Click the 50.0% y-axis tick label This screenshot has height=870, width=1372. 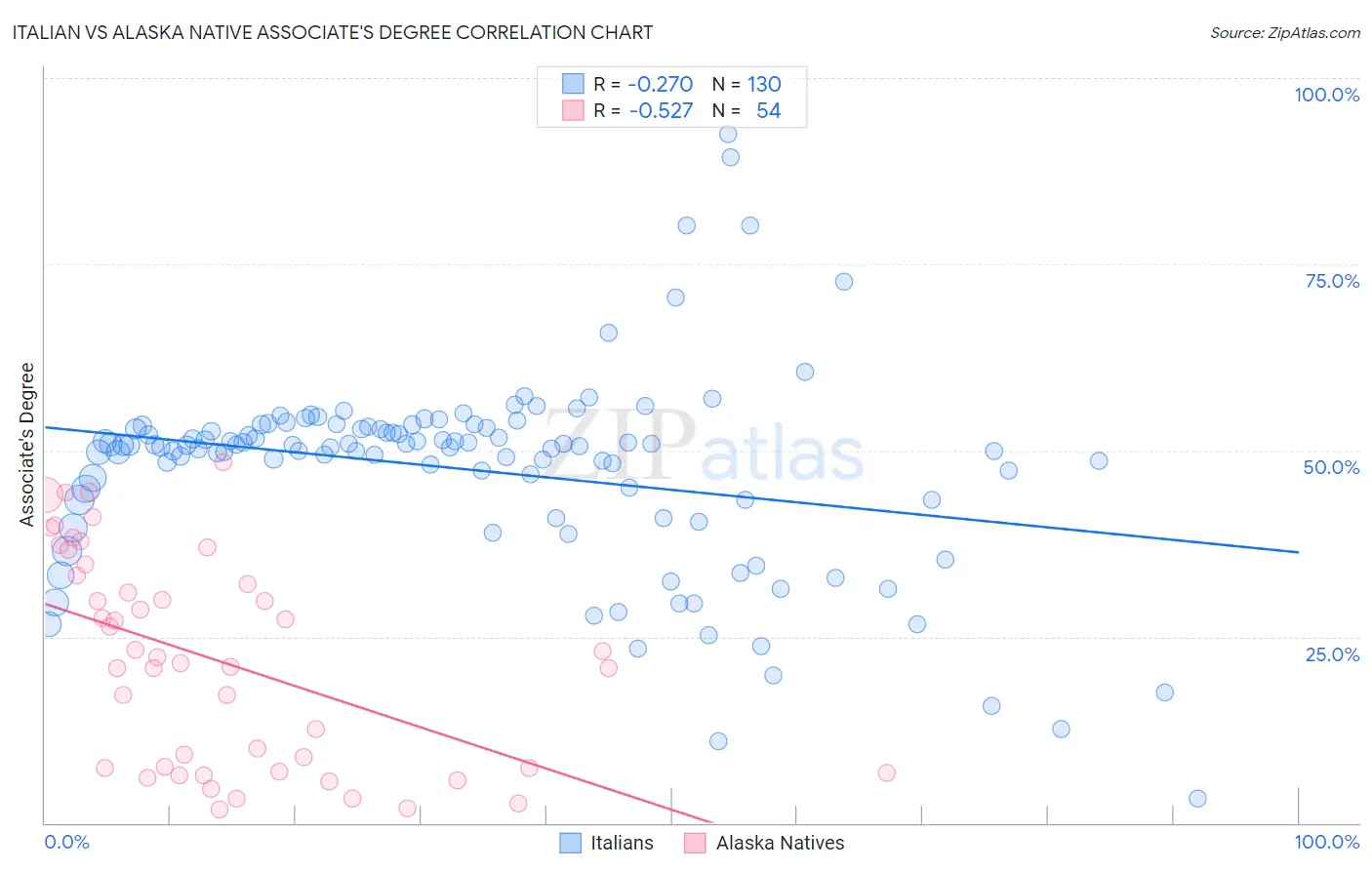[1331, 467]
